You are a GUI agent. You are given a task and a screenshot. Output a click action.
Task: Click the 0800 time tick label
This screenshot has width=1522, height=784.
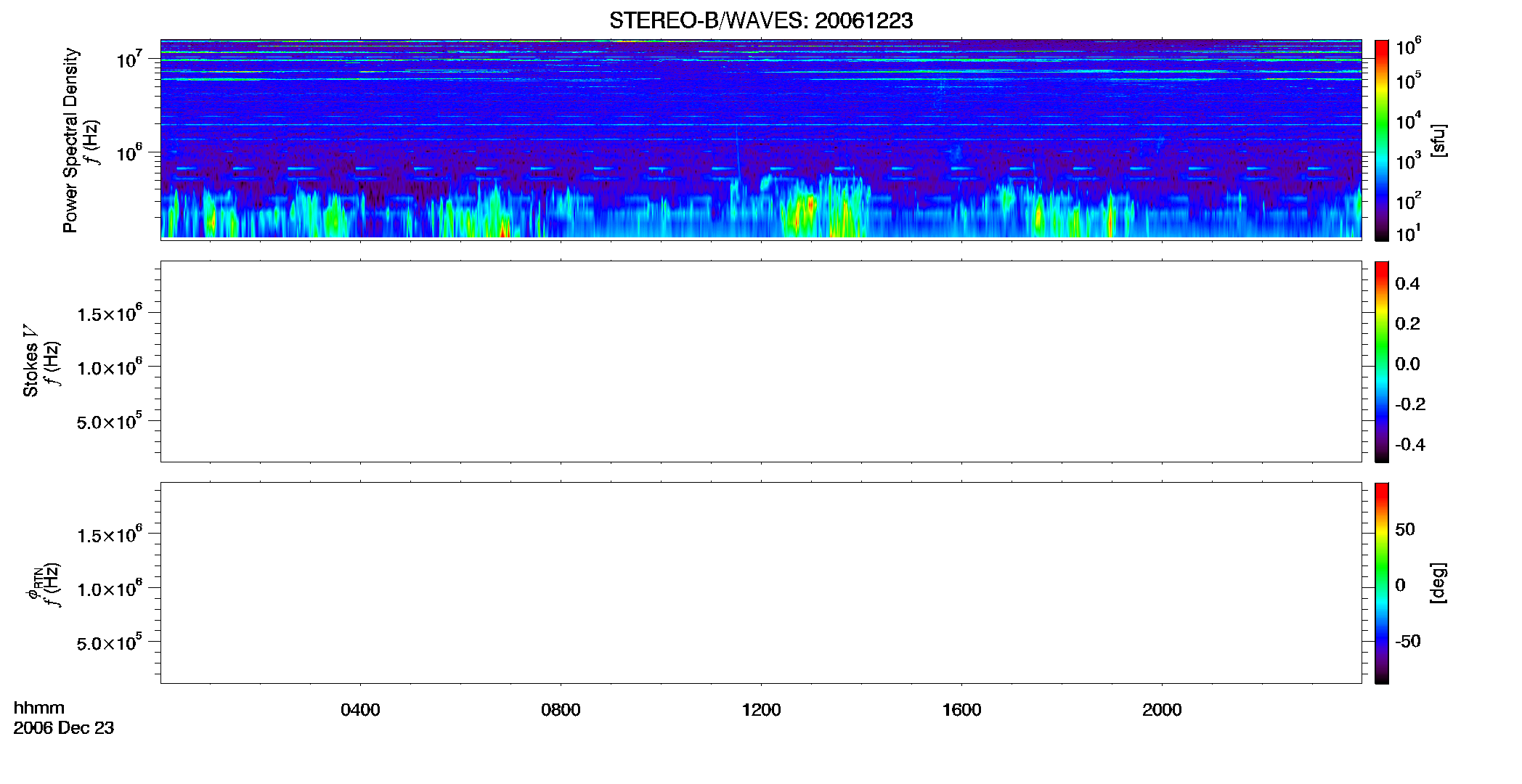pyautogui.click(x=561, y=710)
